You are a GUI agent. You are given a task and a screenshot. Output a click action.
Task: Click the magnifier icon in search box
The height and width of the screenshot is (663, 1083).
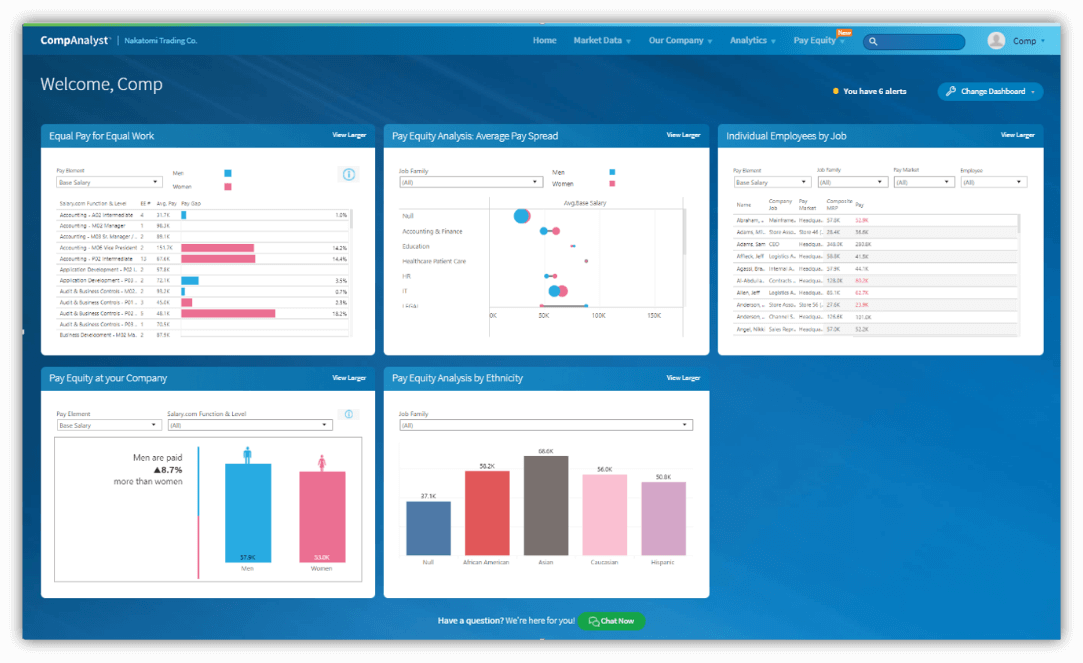coord(873,41)
